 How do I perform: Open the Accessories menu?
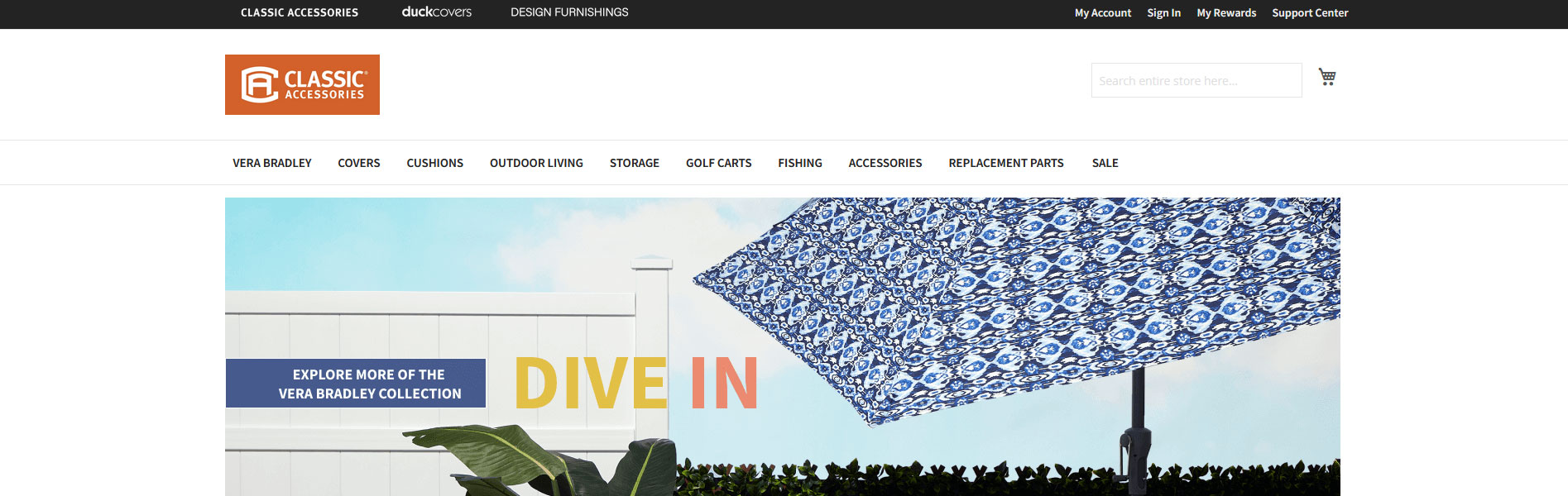pos(885,163)
